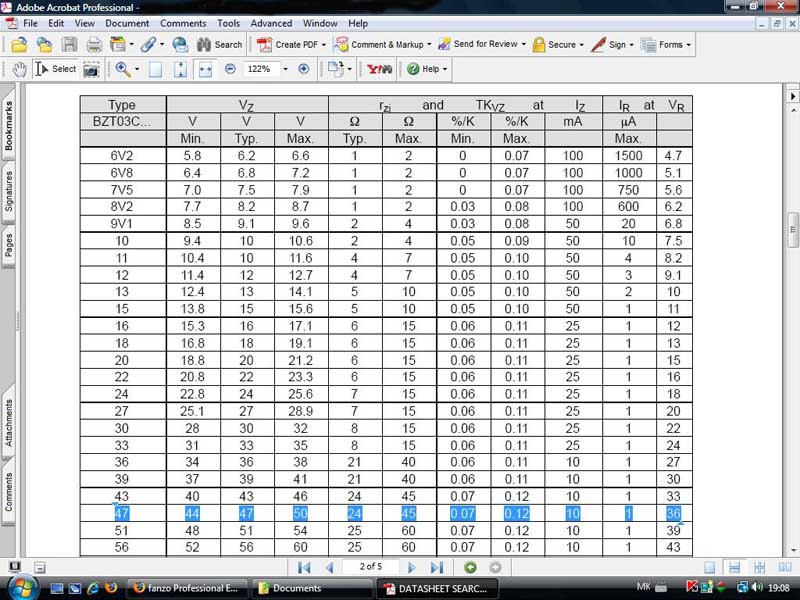Activate the Fit Page view button

(180, 69)
